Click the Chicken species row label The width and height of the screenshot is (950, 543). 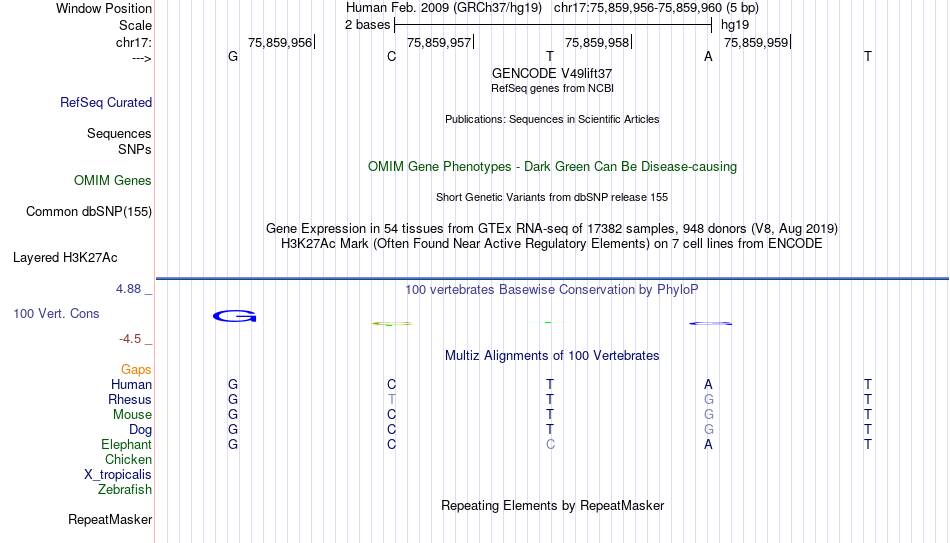click(128, 459)
